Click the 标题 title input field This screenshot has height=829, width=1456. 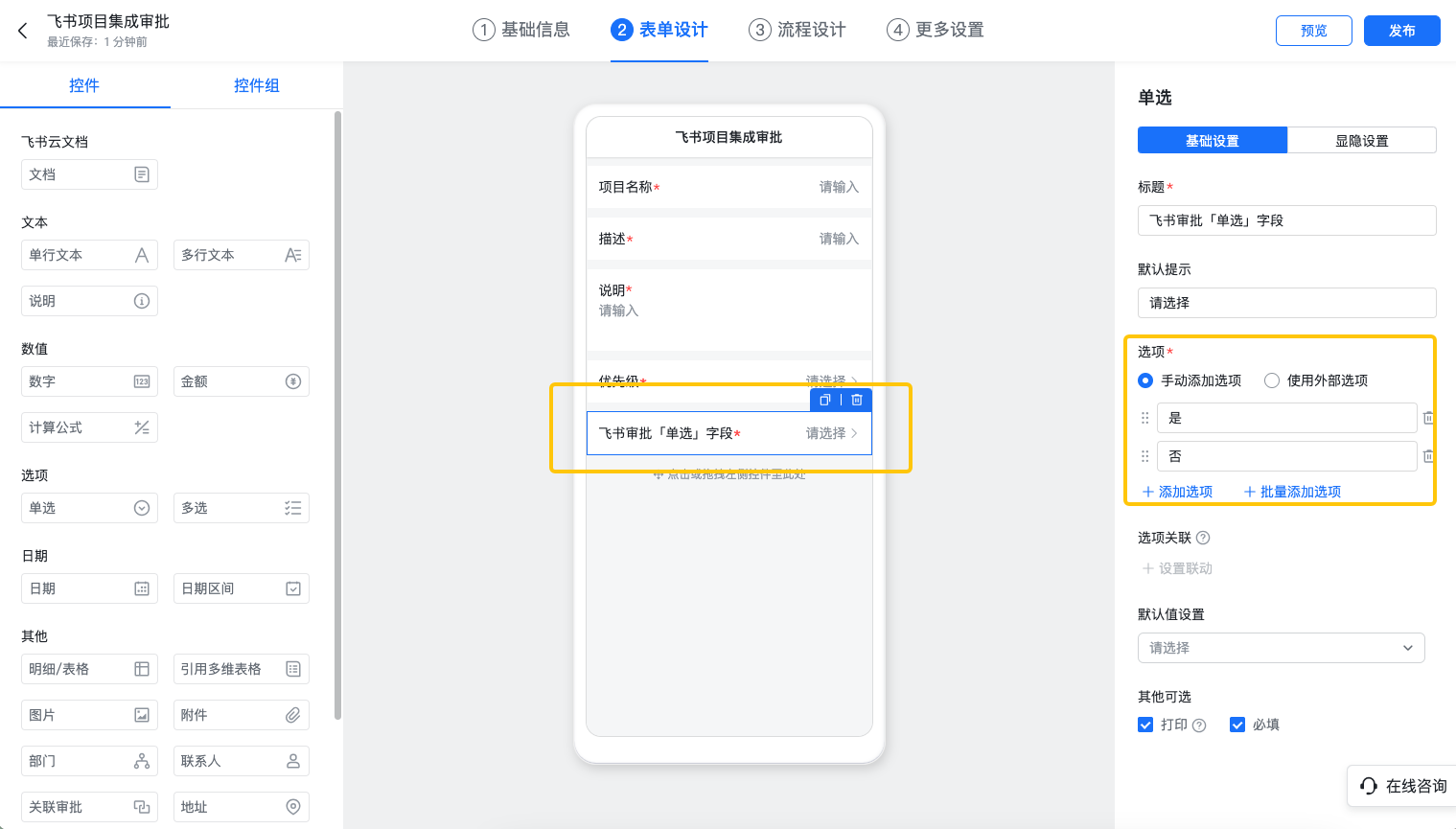[x=1287, y=220]
